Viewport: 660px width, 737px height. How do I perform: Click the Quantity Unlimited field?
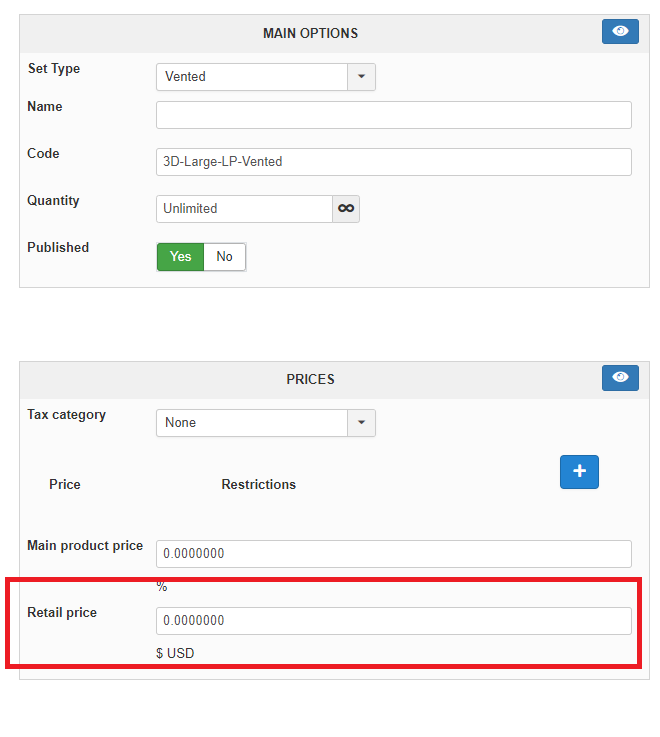point(244,208)
